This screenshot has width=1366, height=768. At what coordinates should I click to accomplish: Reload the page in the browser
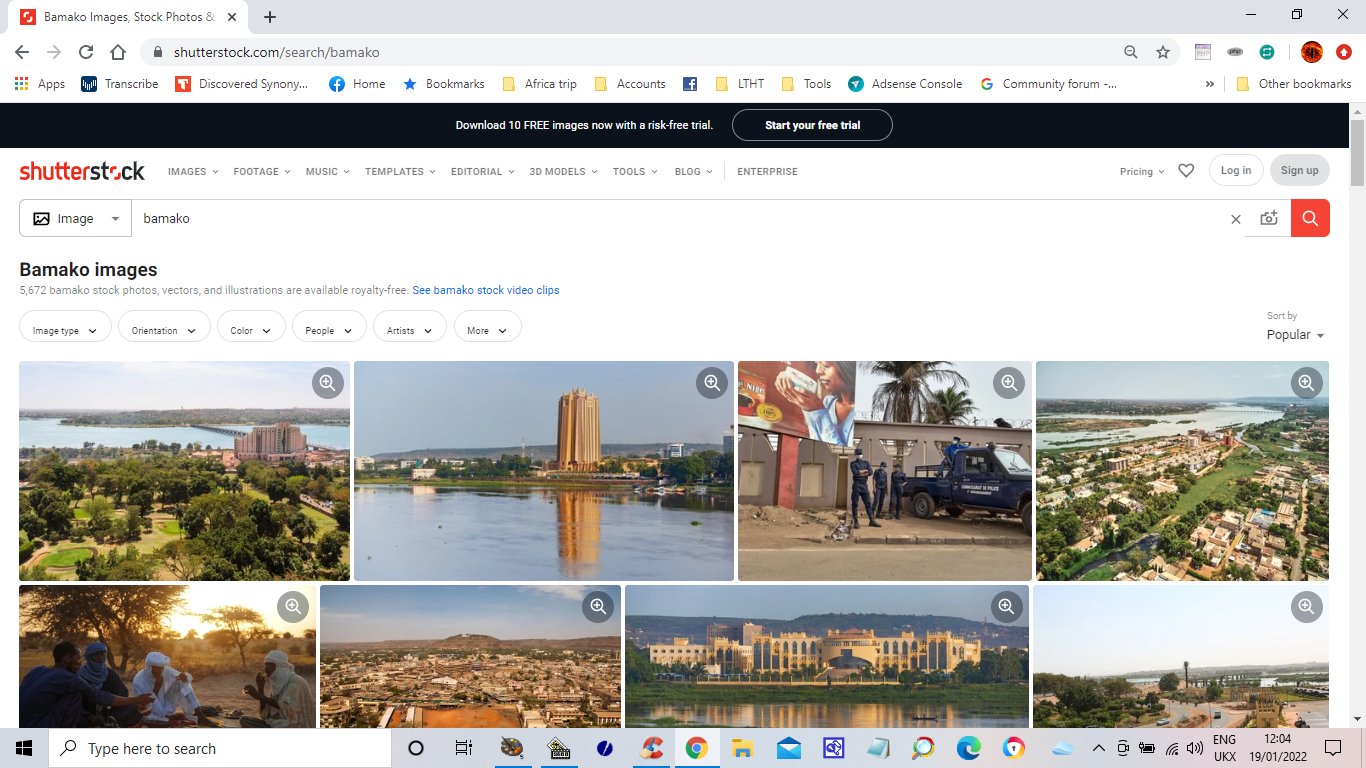click(86, 52)
